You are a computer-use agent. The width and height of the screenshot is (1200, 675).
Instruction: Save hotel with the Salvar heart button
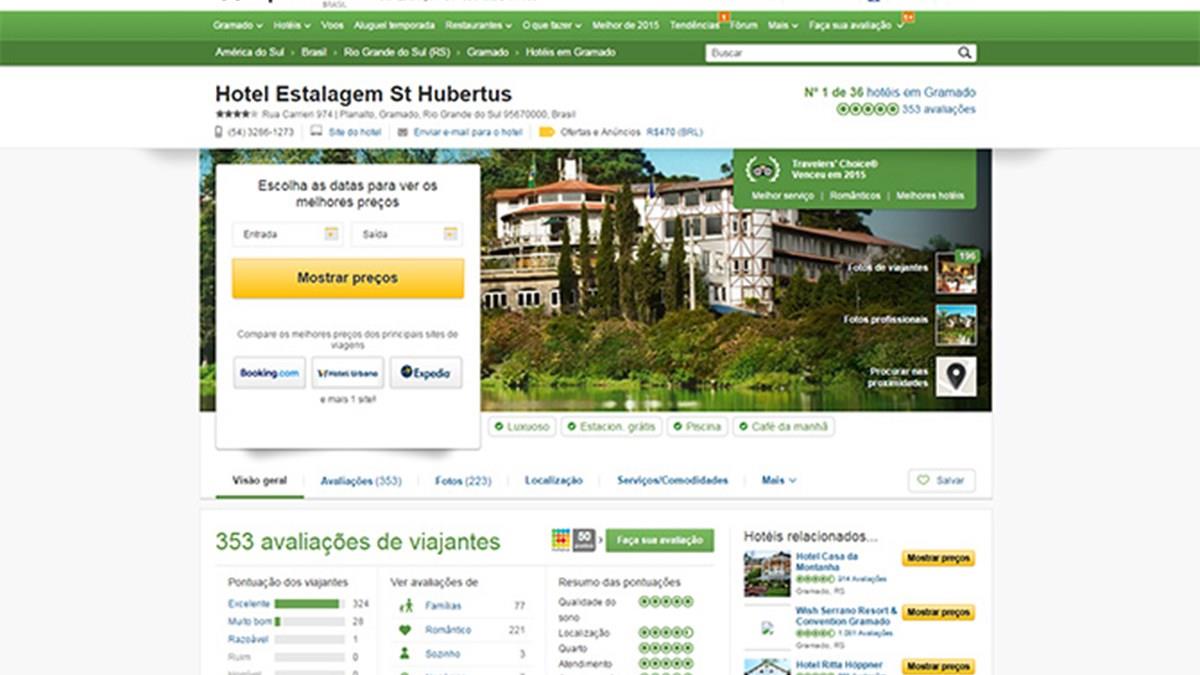(x=941, y=481)
